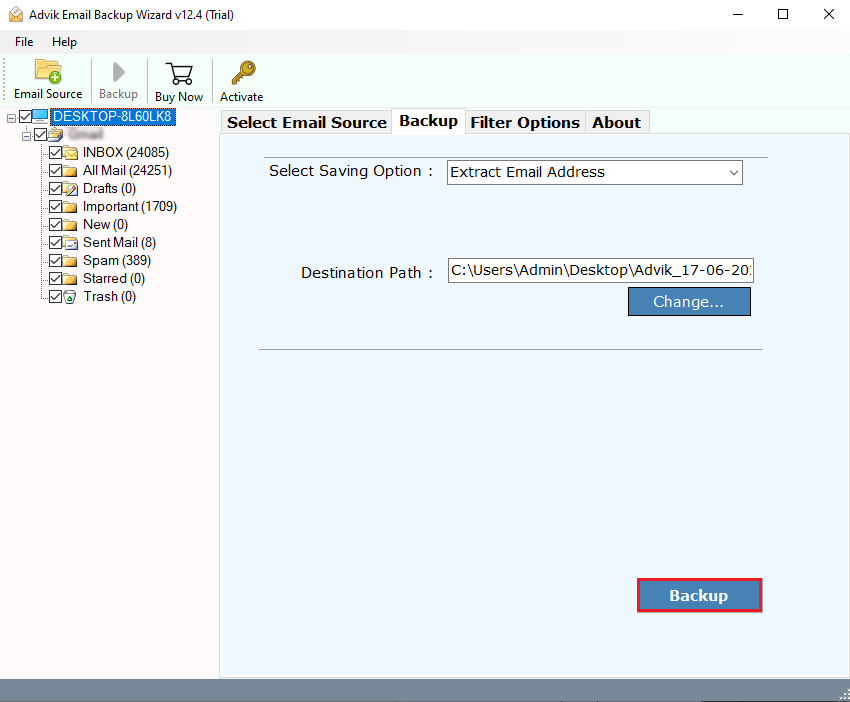Select the DESKTOP-8L60LK8 tree label

pos(113,117)
